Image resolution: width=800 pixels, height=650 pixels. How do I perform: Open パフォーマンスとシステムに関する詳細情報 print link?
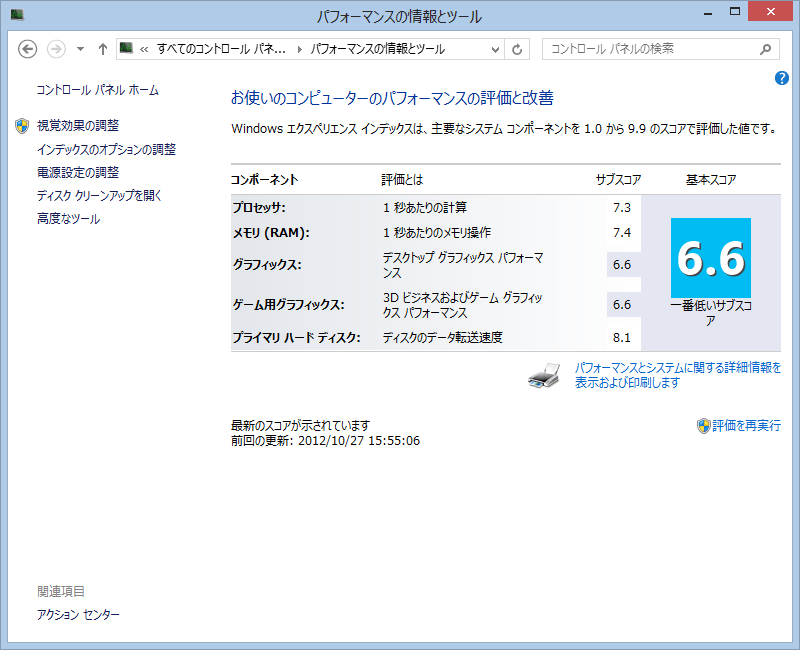tap(678, 375)
